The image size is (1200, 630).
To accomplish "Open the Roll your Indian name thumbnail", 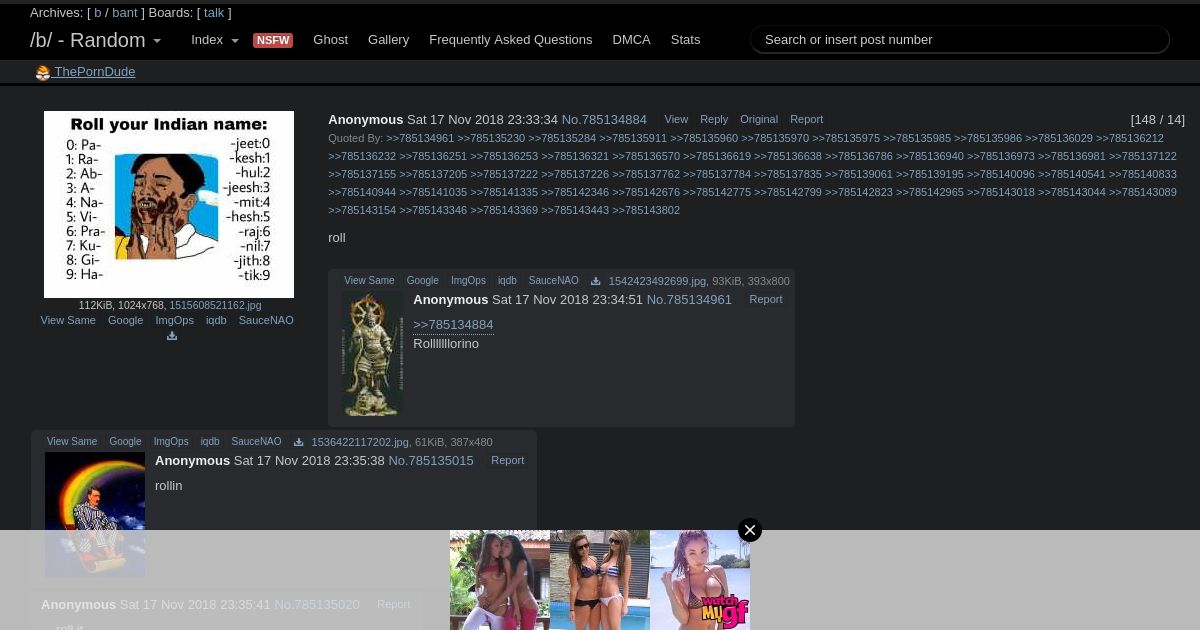I will coord(169,204).
